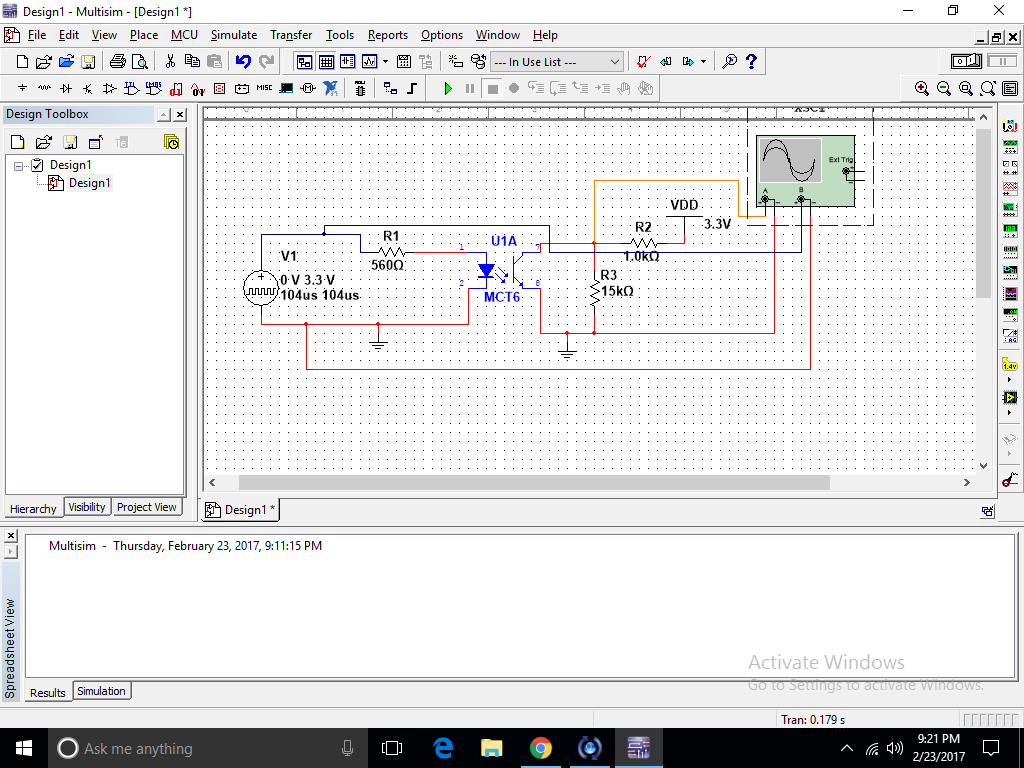
Task: Expand LabVIEW instruments options arrow
Action: click(1010, 413)
